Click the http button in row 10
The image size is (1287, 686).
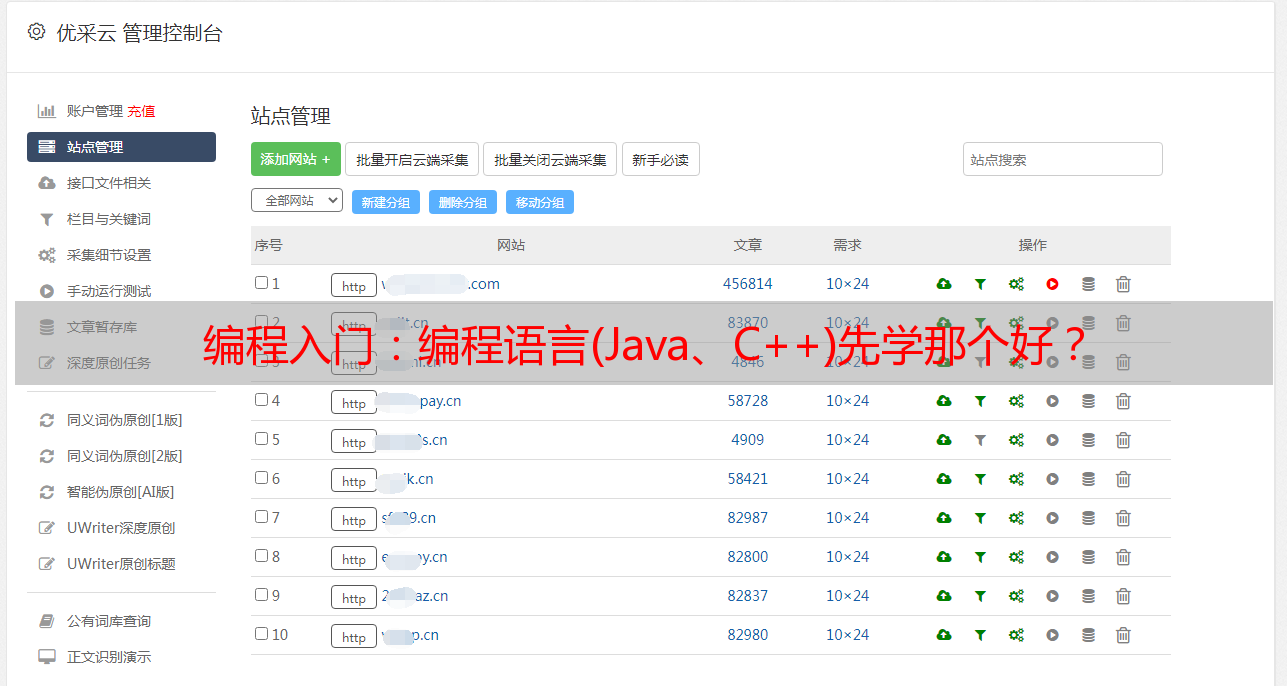click(x=354, y=637)
